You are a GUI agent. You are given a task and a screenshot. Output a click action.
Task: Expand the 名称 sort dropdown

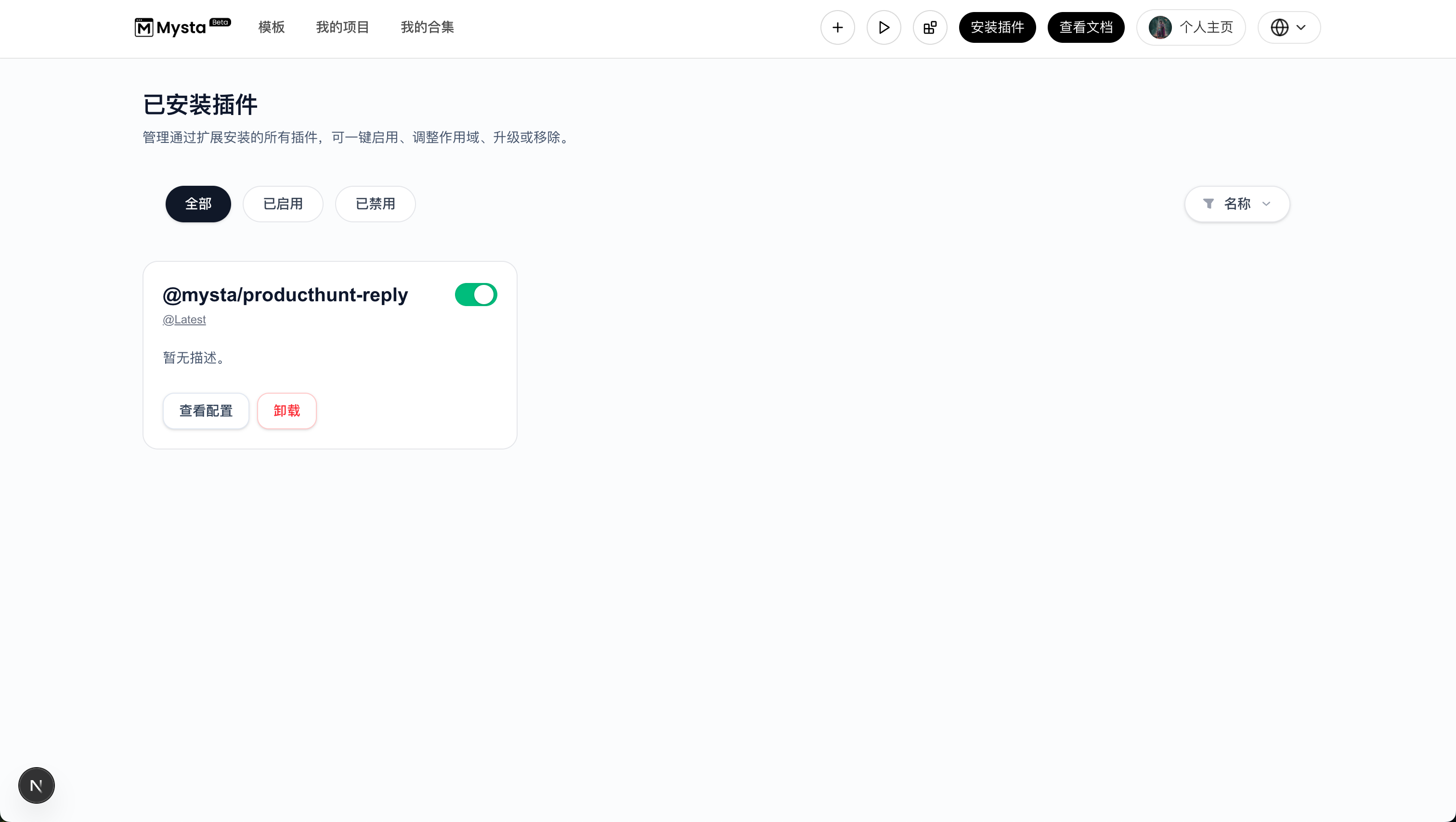(1237, 204)
